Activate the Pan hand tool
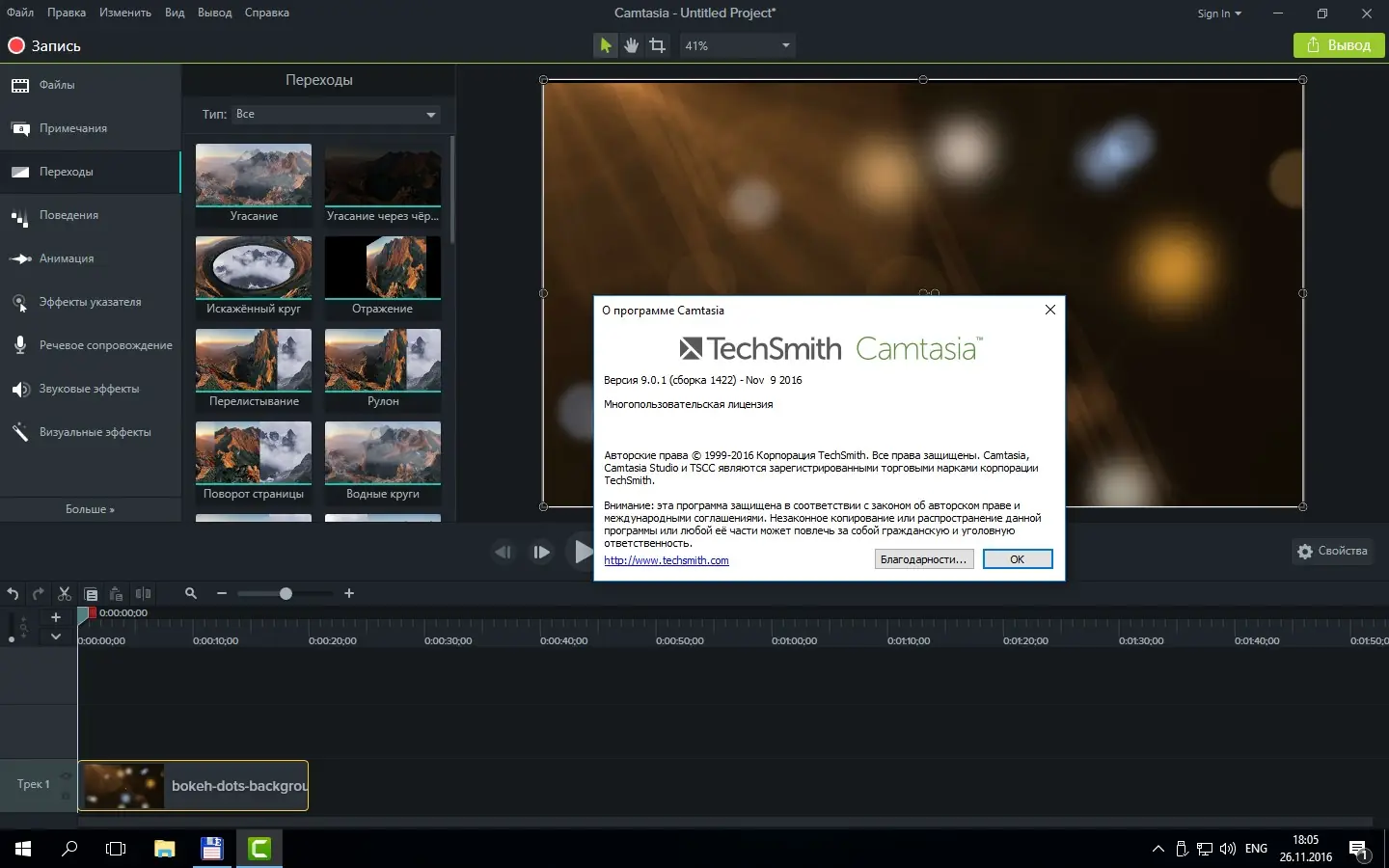Viewport: 1389px width, 868px height. tap(631, 45)
